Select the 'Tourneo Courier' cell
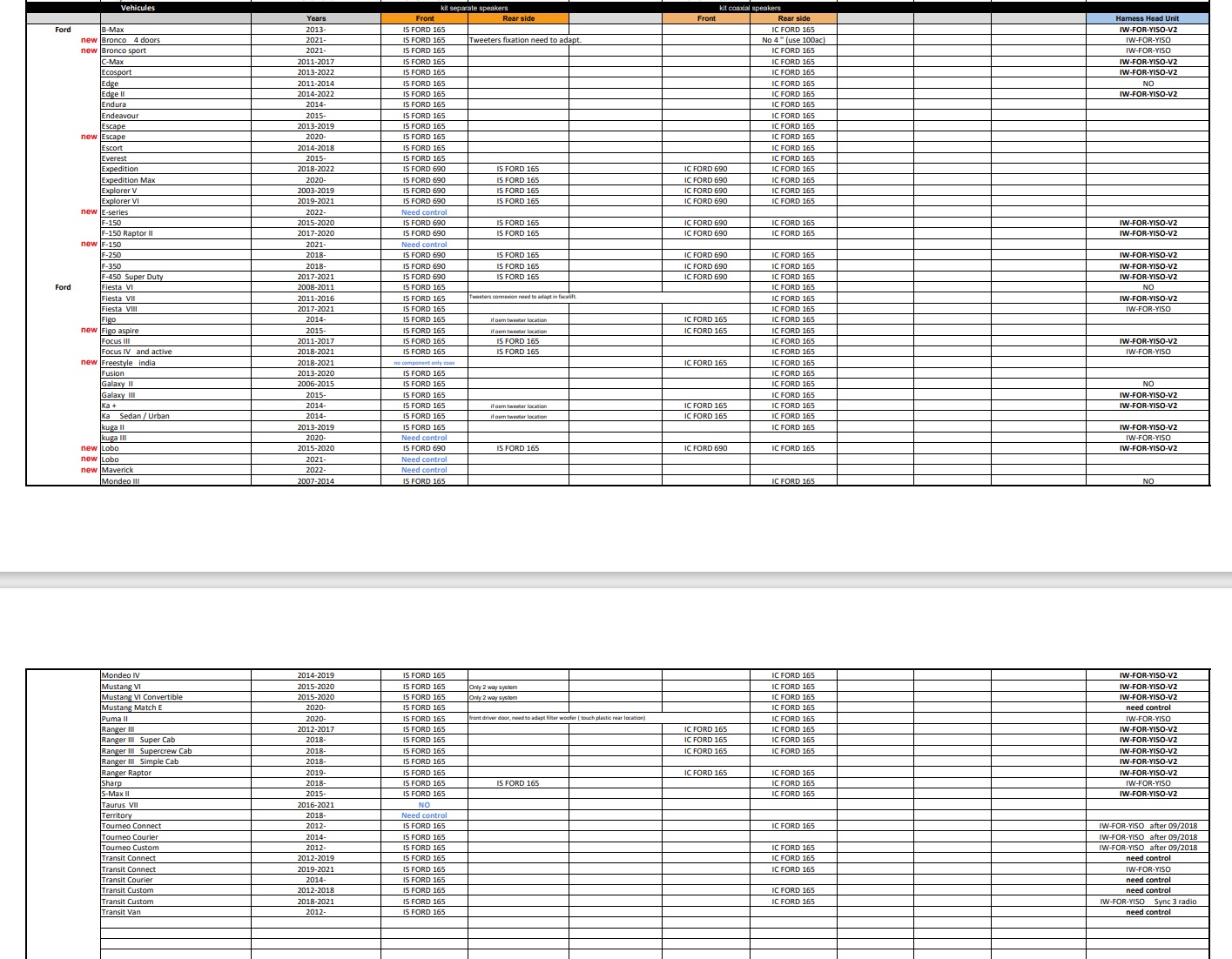 tap(176, 837)
